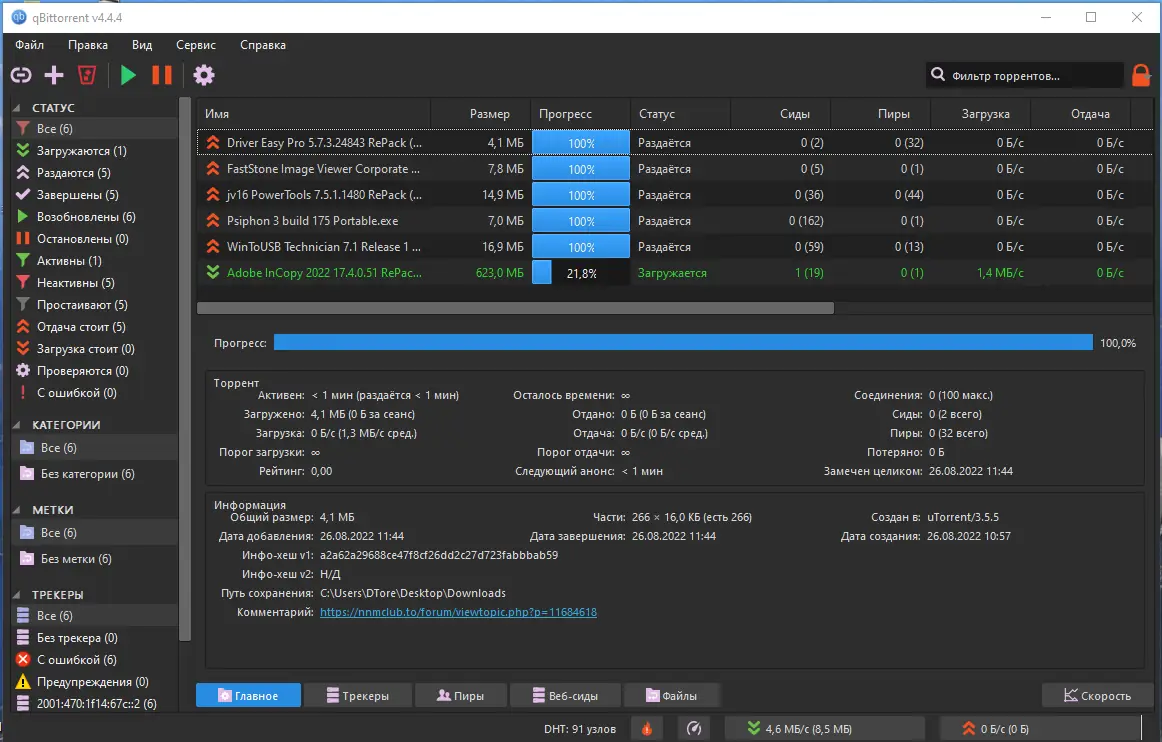Select the Загружаются (1) status filter

coord(95,150)
